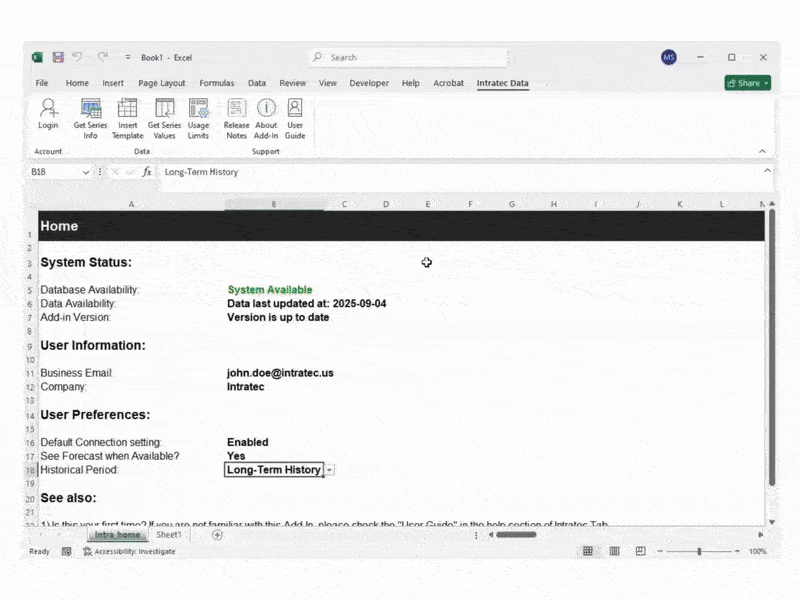Open the Name Box dropdown arrow
The height and width of the screenshot is (600, 800).
(86, 172)
